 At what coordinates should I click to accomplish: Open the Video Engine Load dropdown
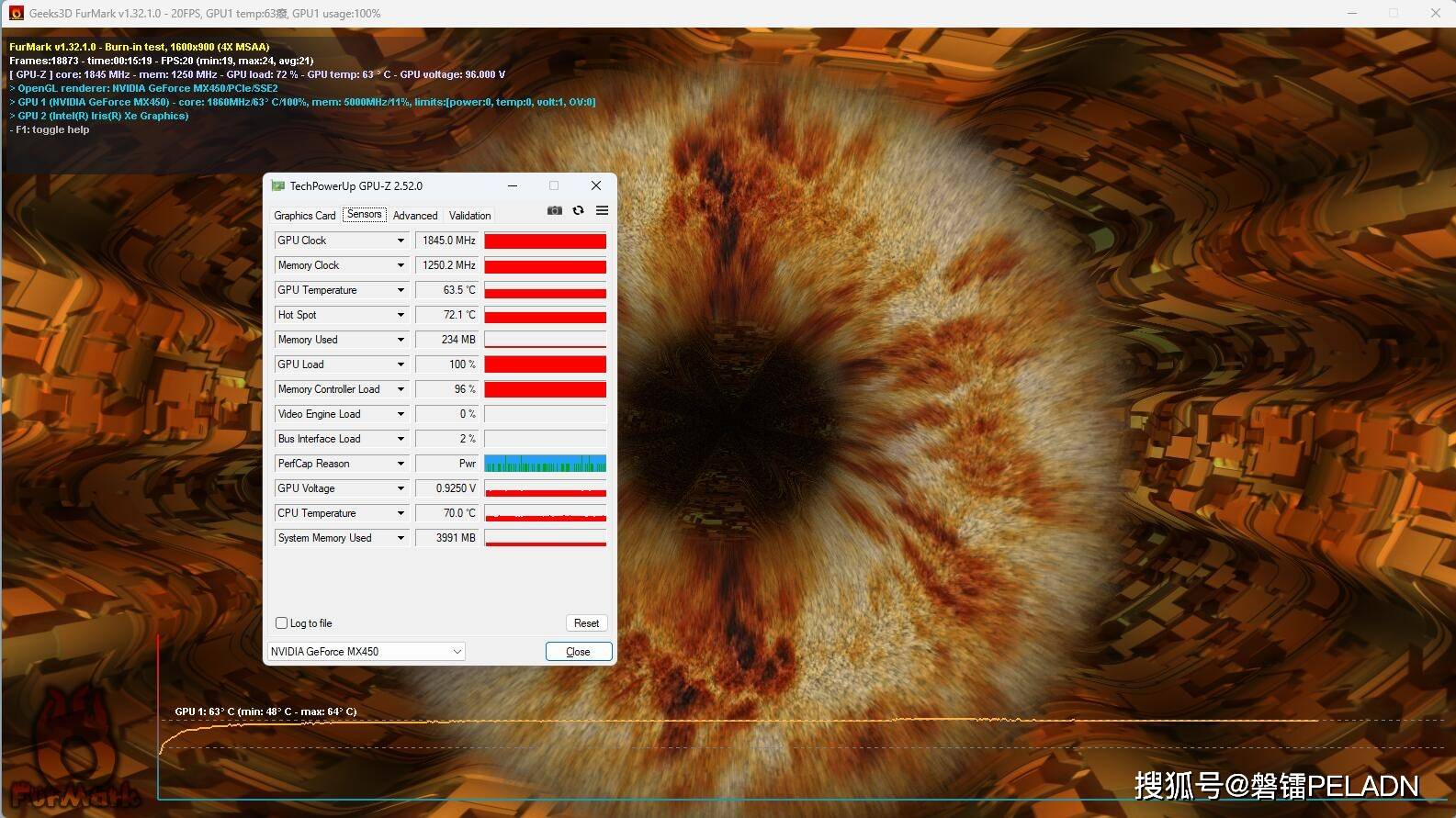tap(401, 414)
